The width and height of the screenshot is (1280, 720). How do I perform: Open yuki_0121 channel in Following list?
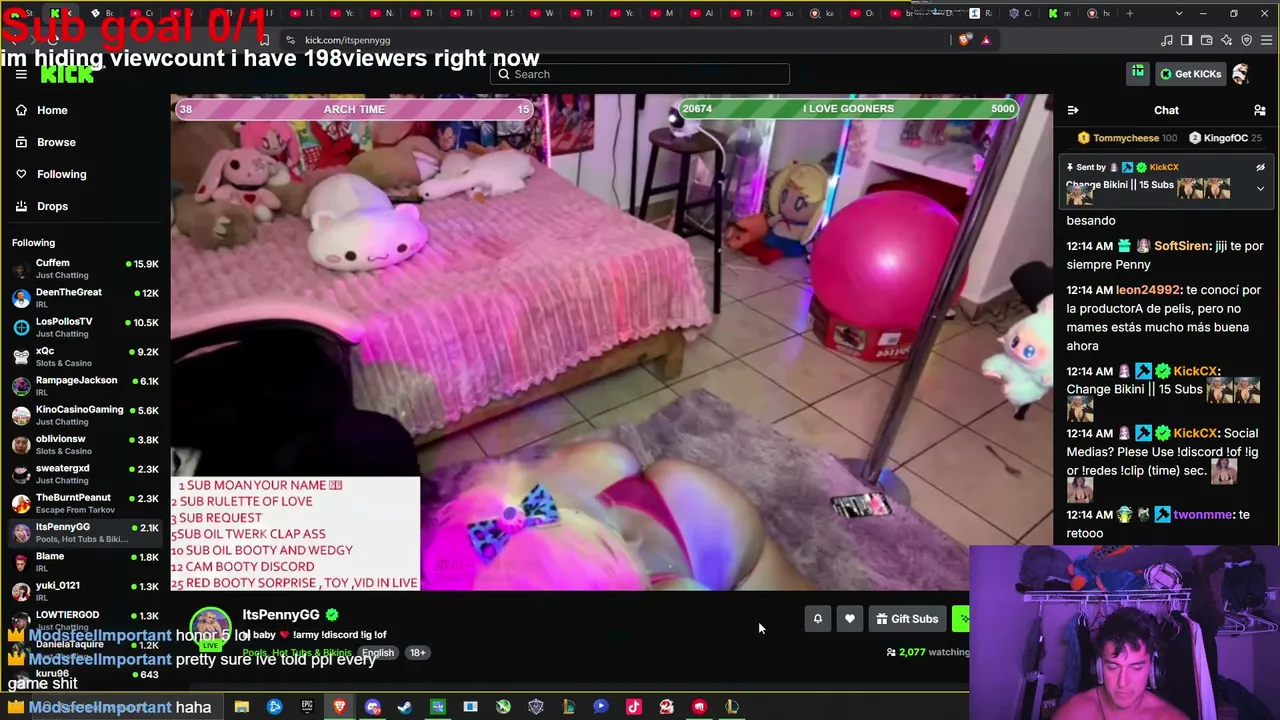click(84, 591)
